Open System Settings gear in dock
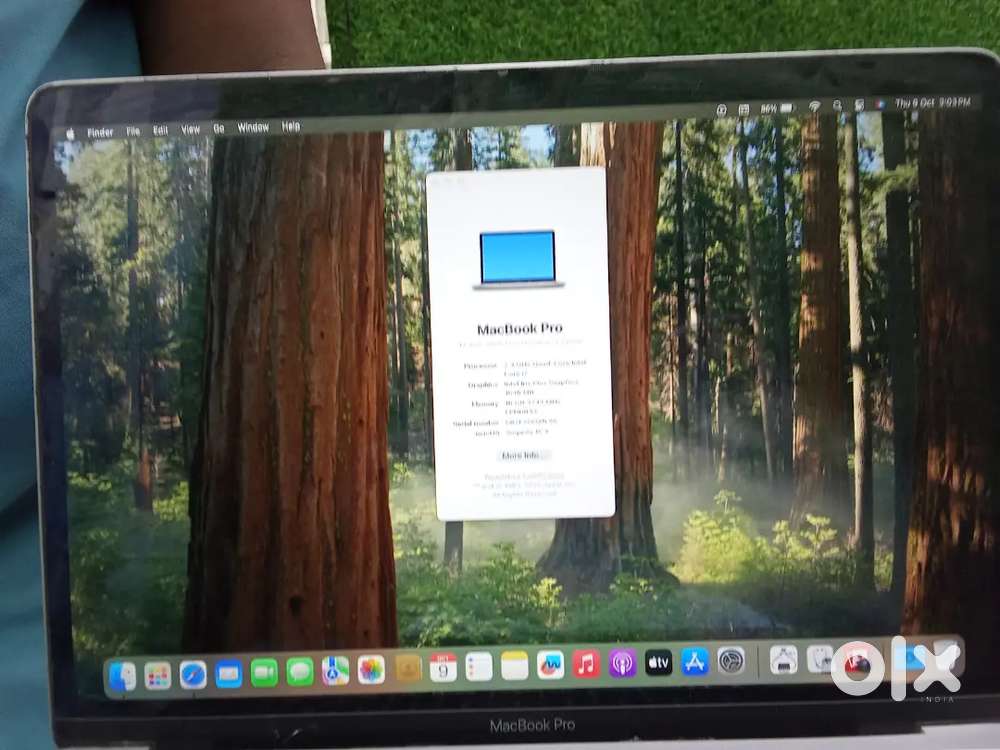 (x=731, y=660)
